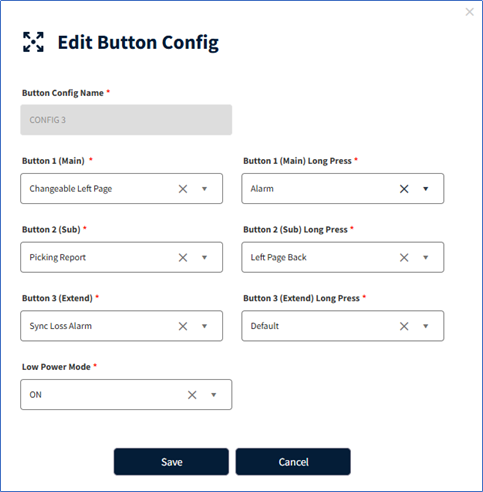Open the Low Power Mode dropdown arrow
483x492 pixels.
pos(214,395)
